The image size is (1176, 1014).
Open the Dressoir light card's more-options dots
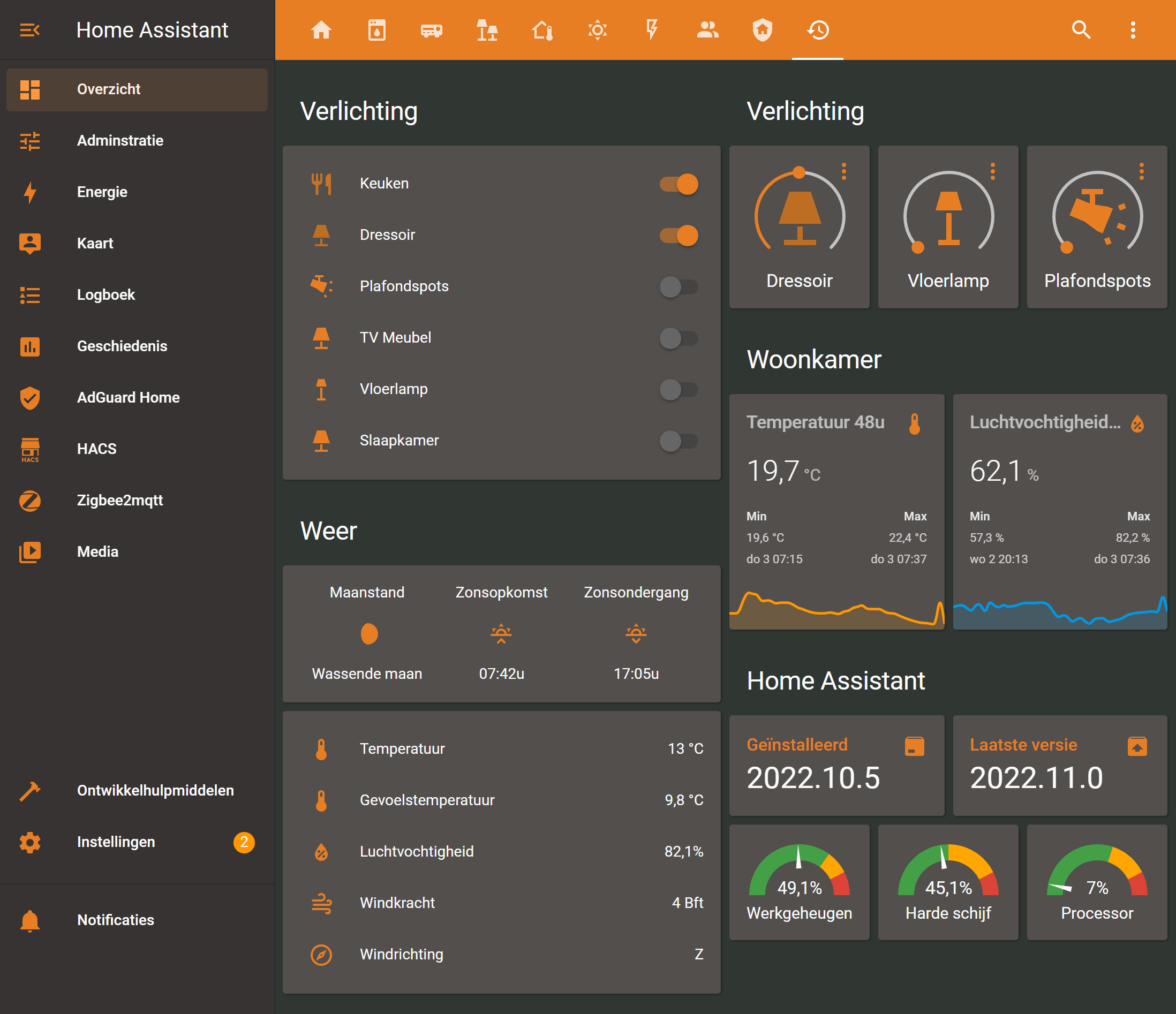pyautogui.click(x=844, y=171)
